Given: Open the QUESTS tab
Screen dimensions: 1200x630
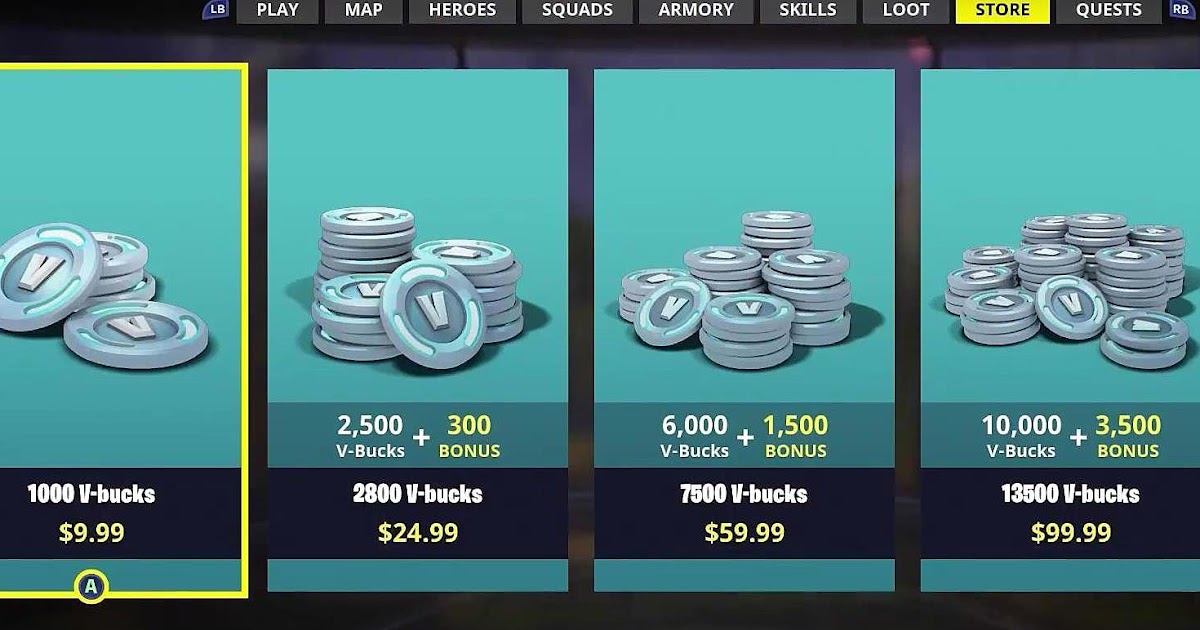Looking at the screenshot, I should click(x=1109, y=11).
